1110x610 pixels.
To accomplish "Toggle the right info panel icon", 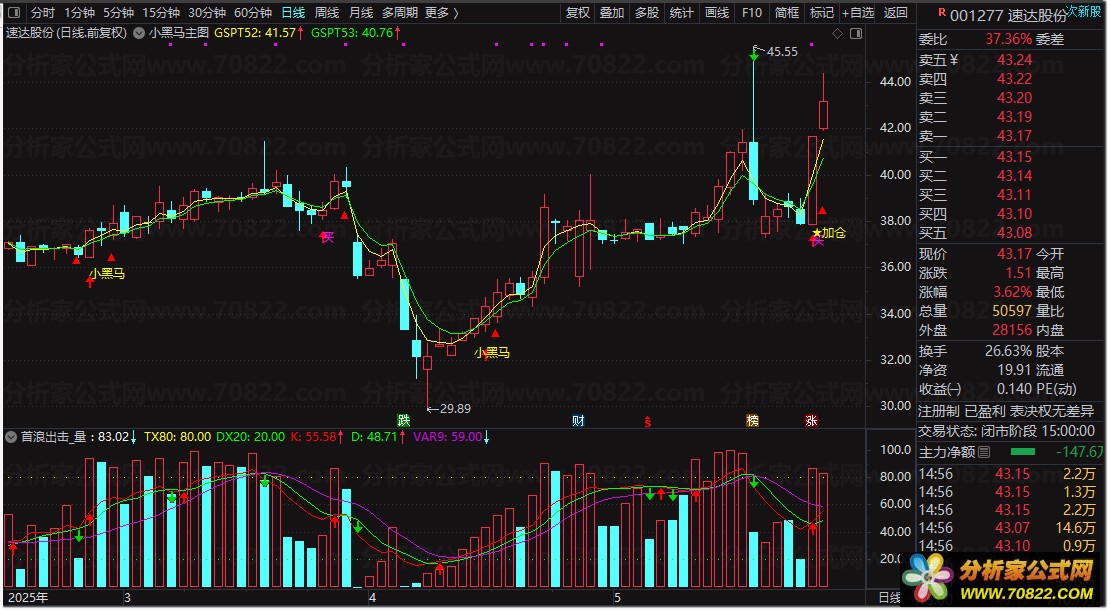I will tap(856, 33).
